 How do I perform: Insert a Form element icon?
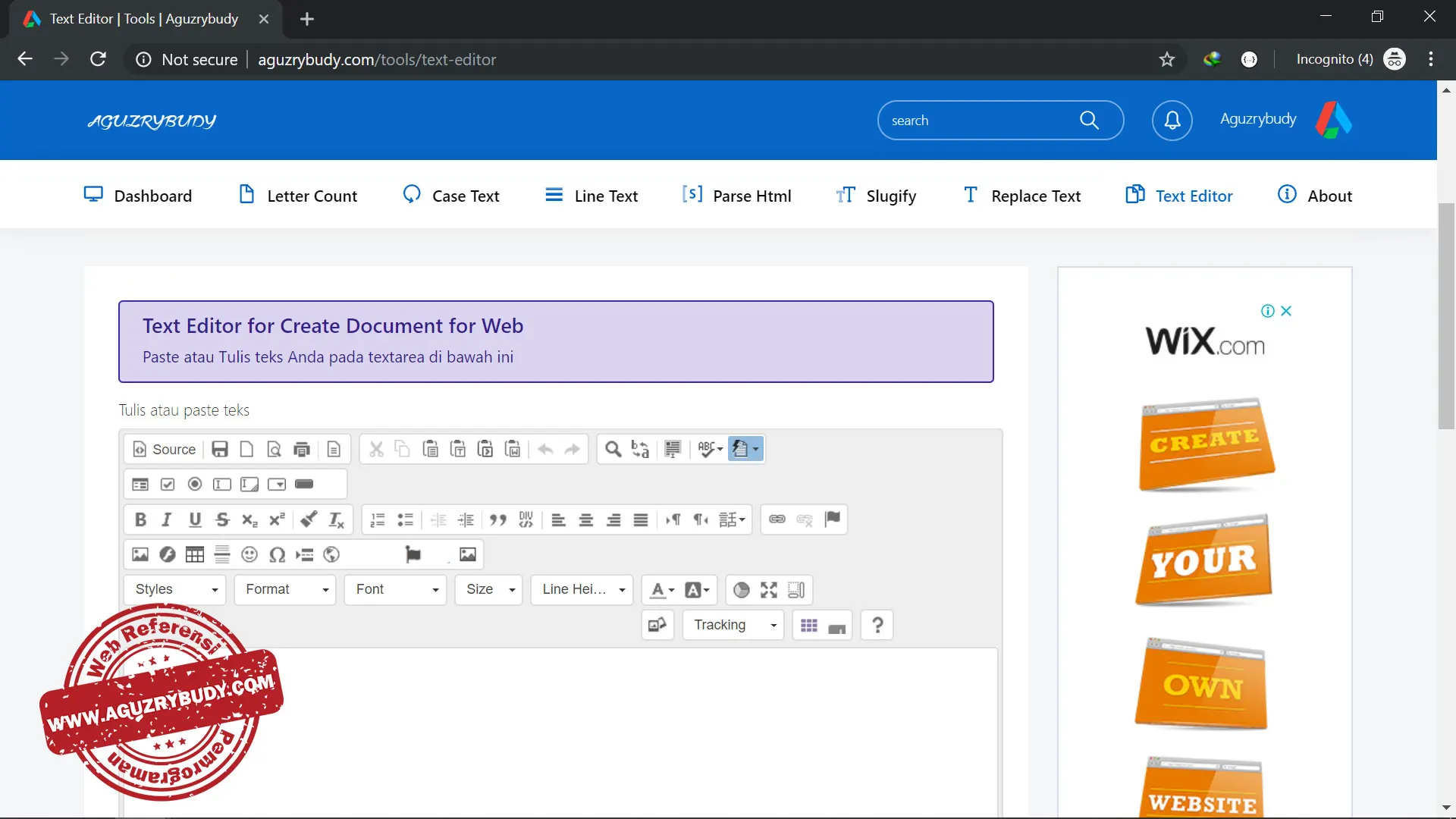[x=140, y=485]
